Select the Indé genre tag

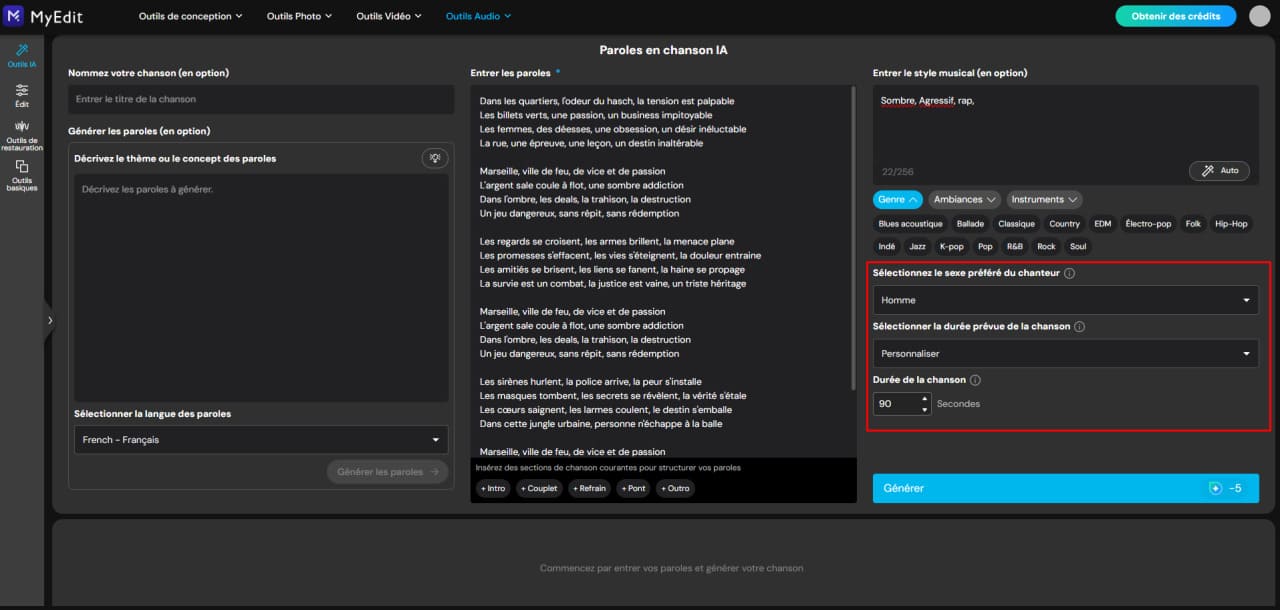pyautogui.click(x=887, y=247)
